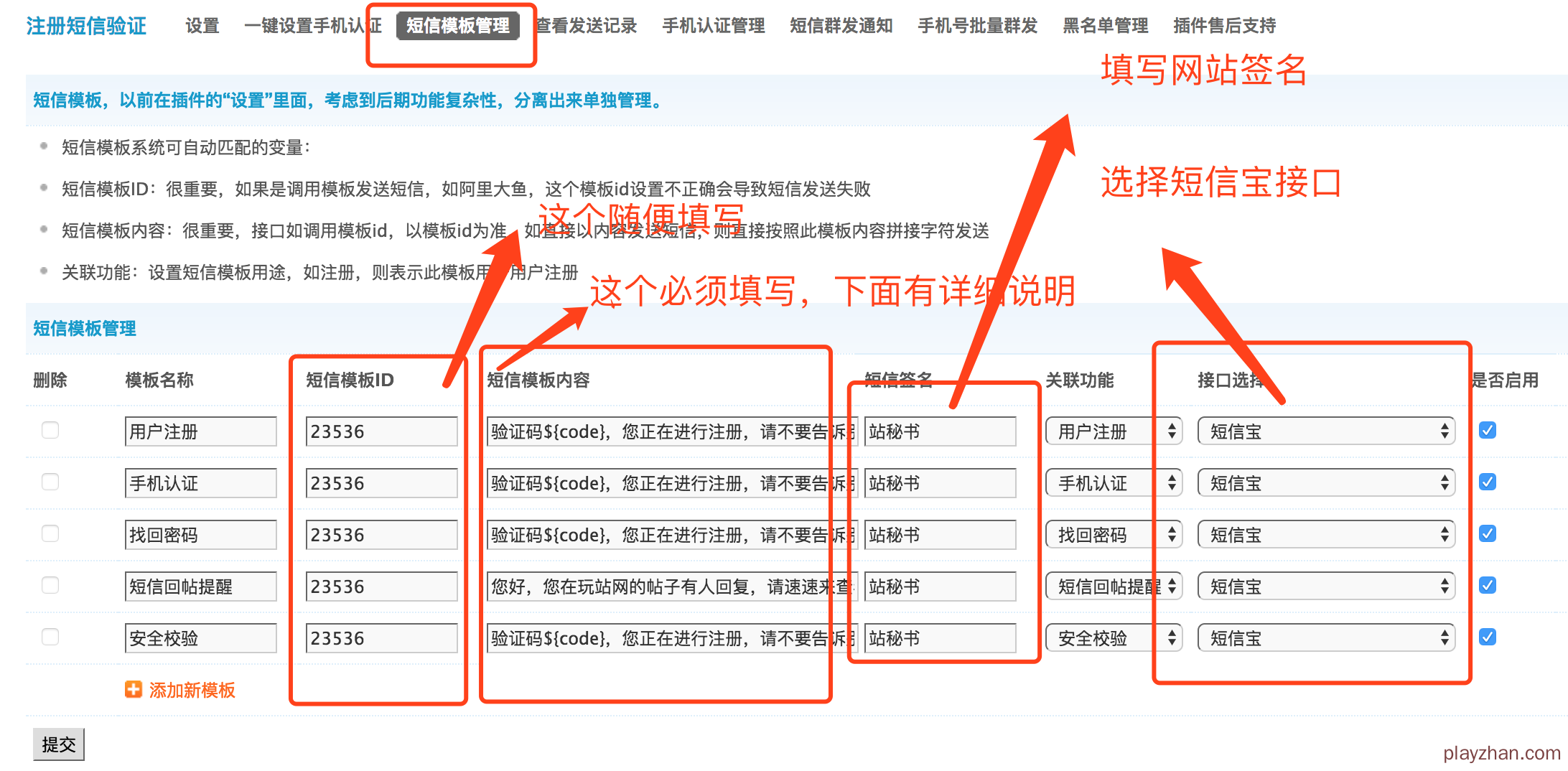Select the 手机认证 template name field
This screenshot has height=771, width=1568.
pyautogui.click(x=200, y=483)
